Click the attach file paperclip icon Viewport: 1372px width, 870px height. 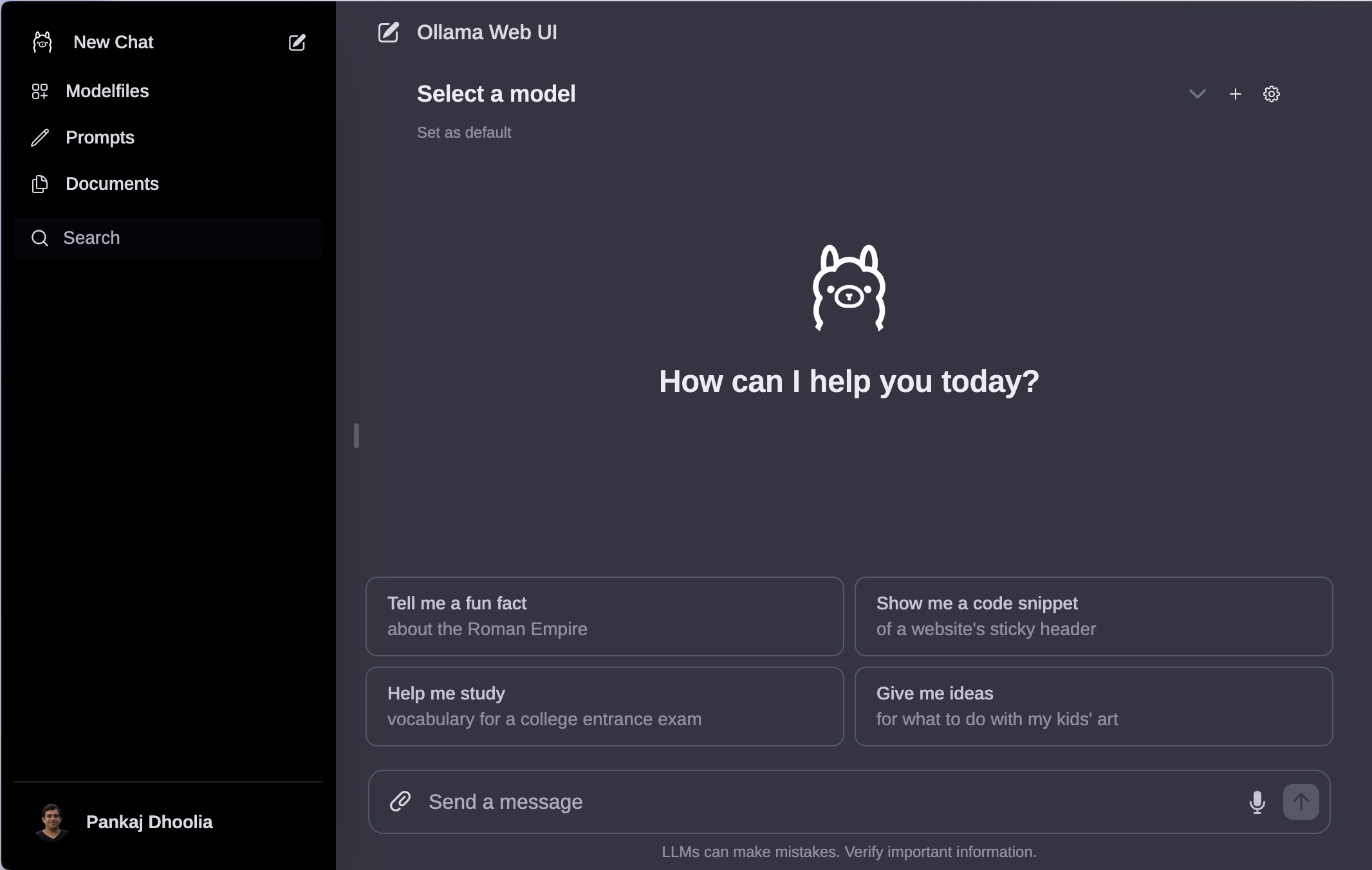coord(400,800)
